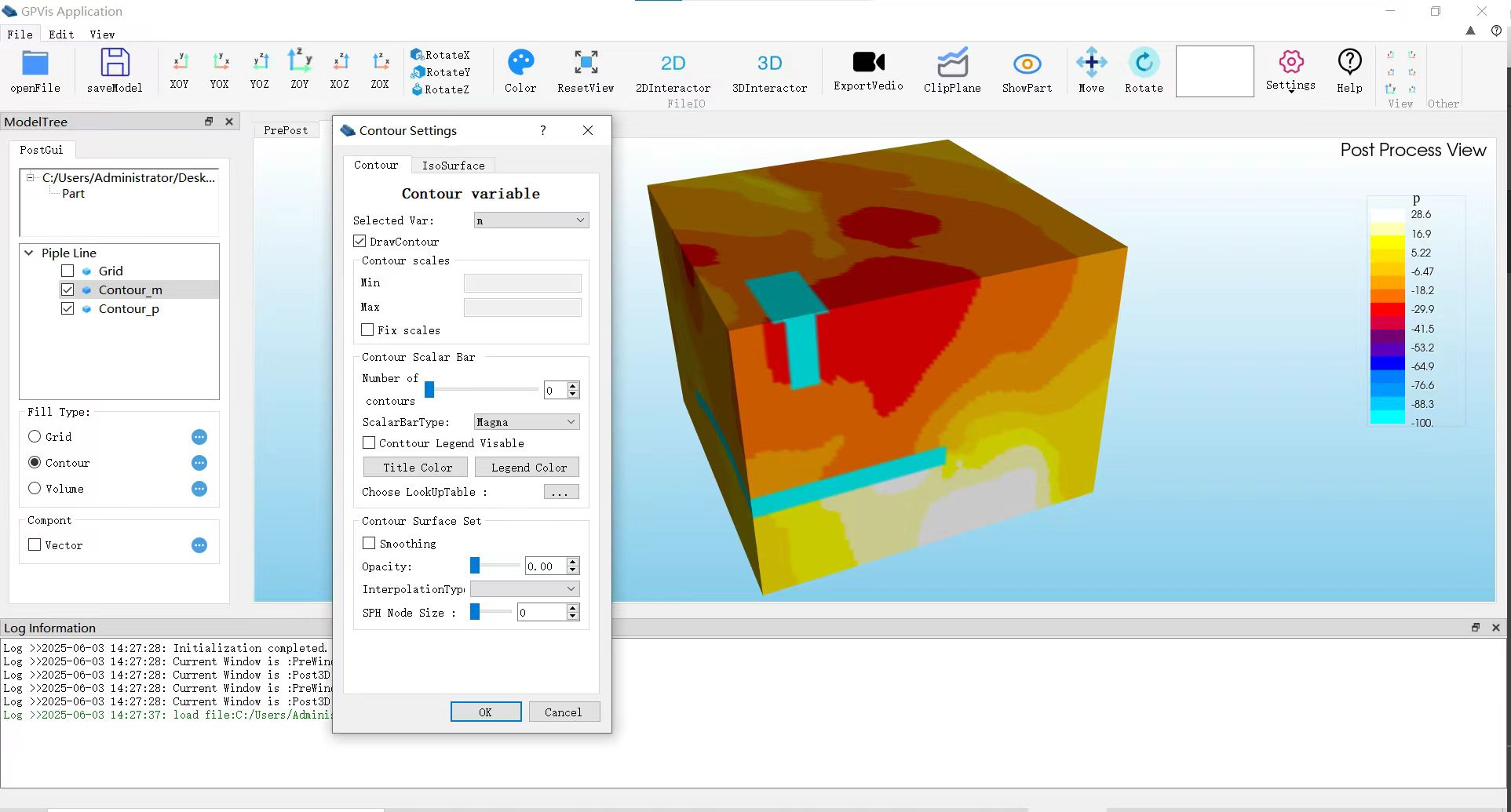Click the RotateX tool
The width and height of the screenshot is (1511, 812).
point(440,55)
